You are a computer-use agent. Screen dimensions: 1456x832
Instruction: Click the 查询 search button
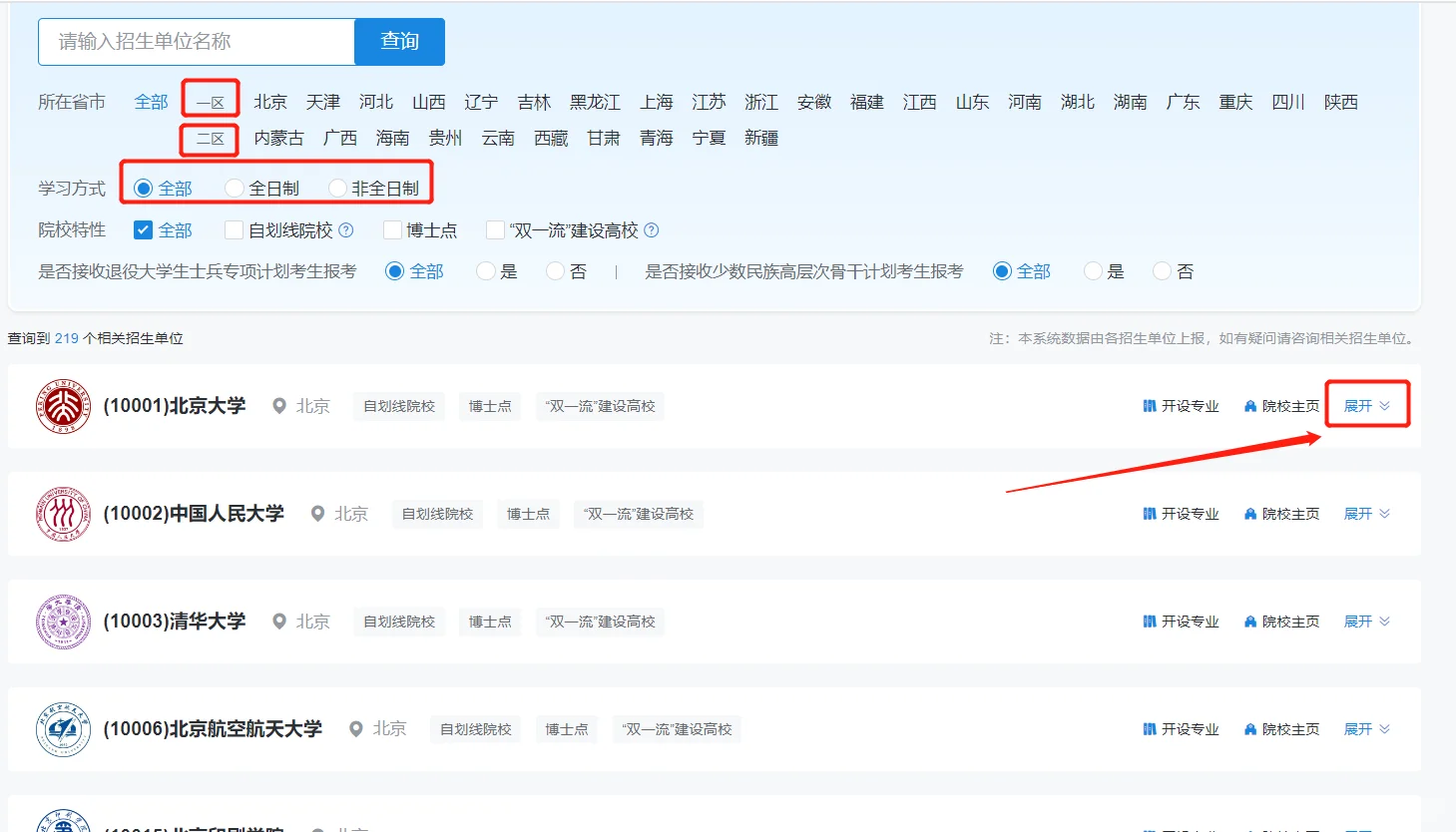tap(398, 41)
